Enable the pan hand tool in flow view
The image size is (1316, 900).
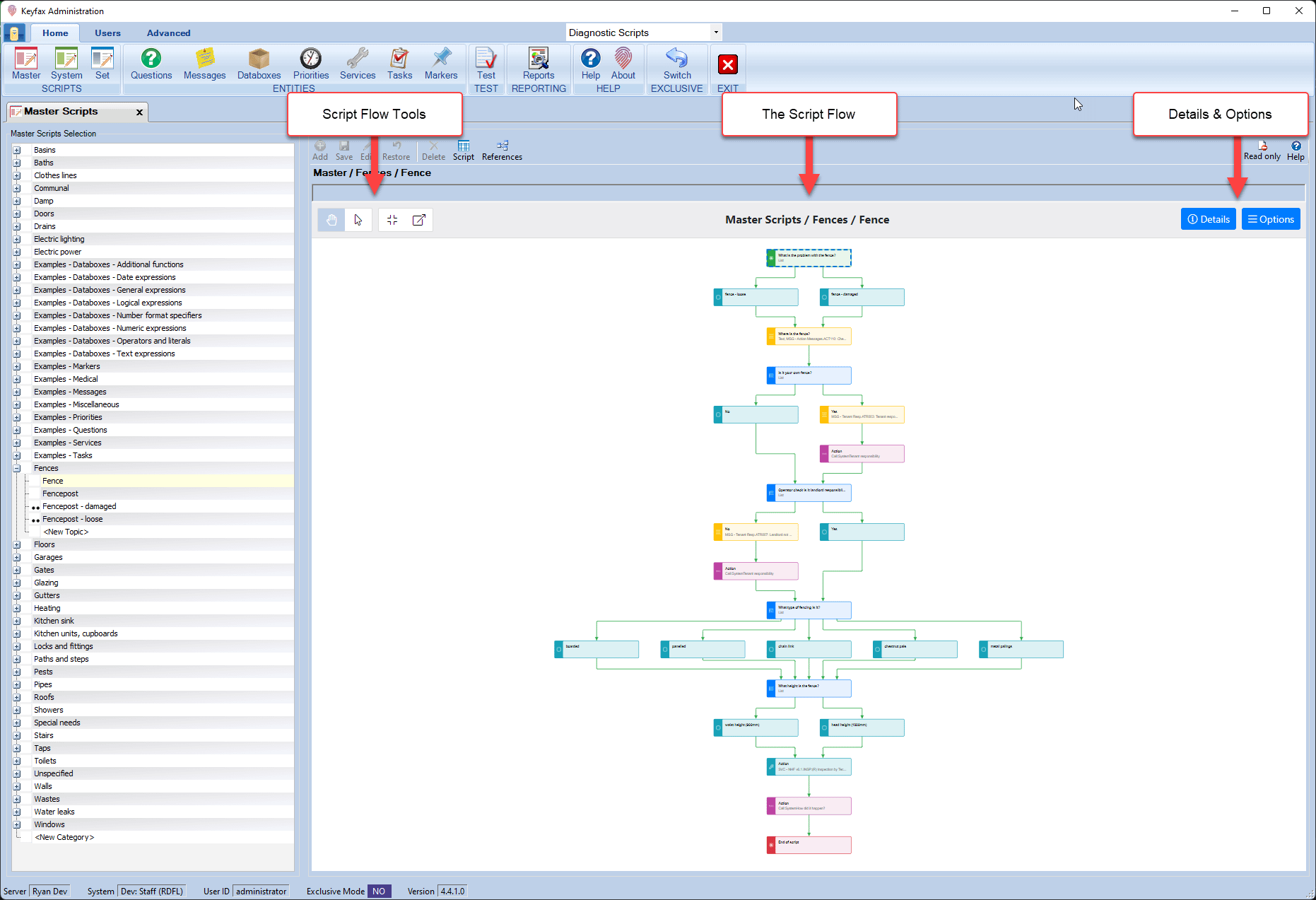[x=330, y=219]
